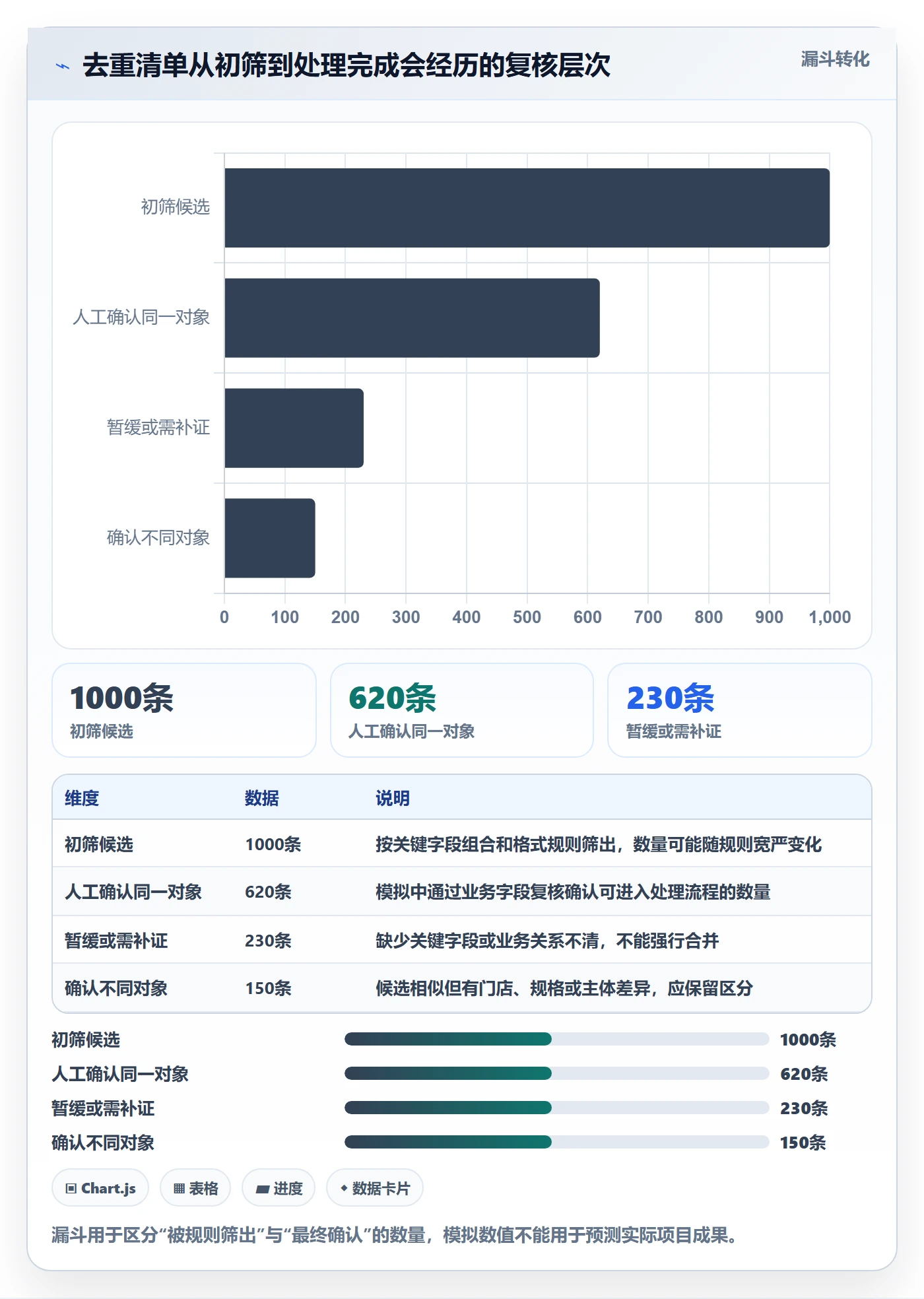Viewport: 924px width, 1299px height.
Task: Click the 表格 tag chip
Action: (x=195, y=1188)
